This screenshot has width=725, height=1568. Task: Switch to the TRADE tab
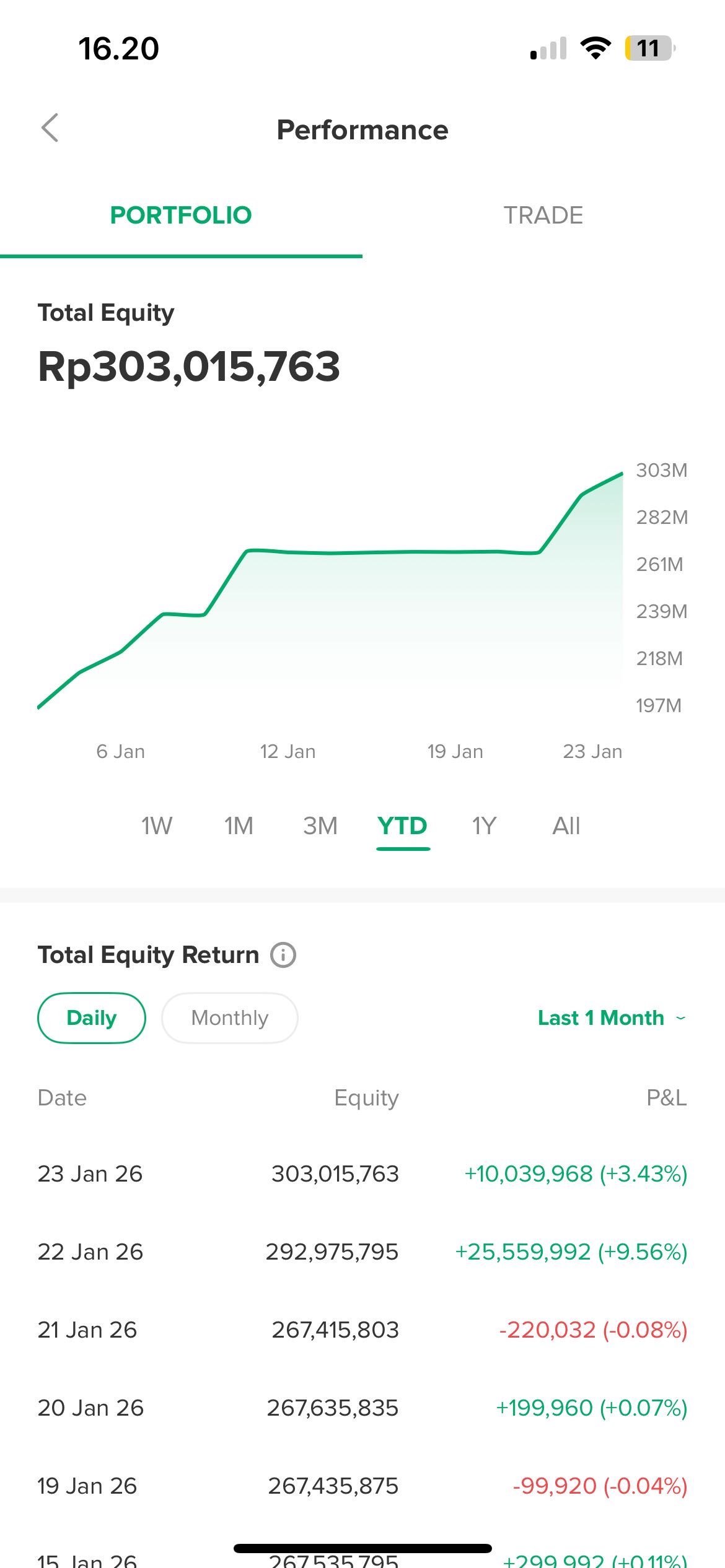point(543,216)
